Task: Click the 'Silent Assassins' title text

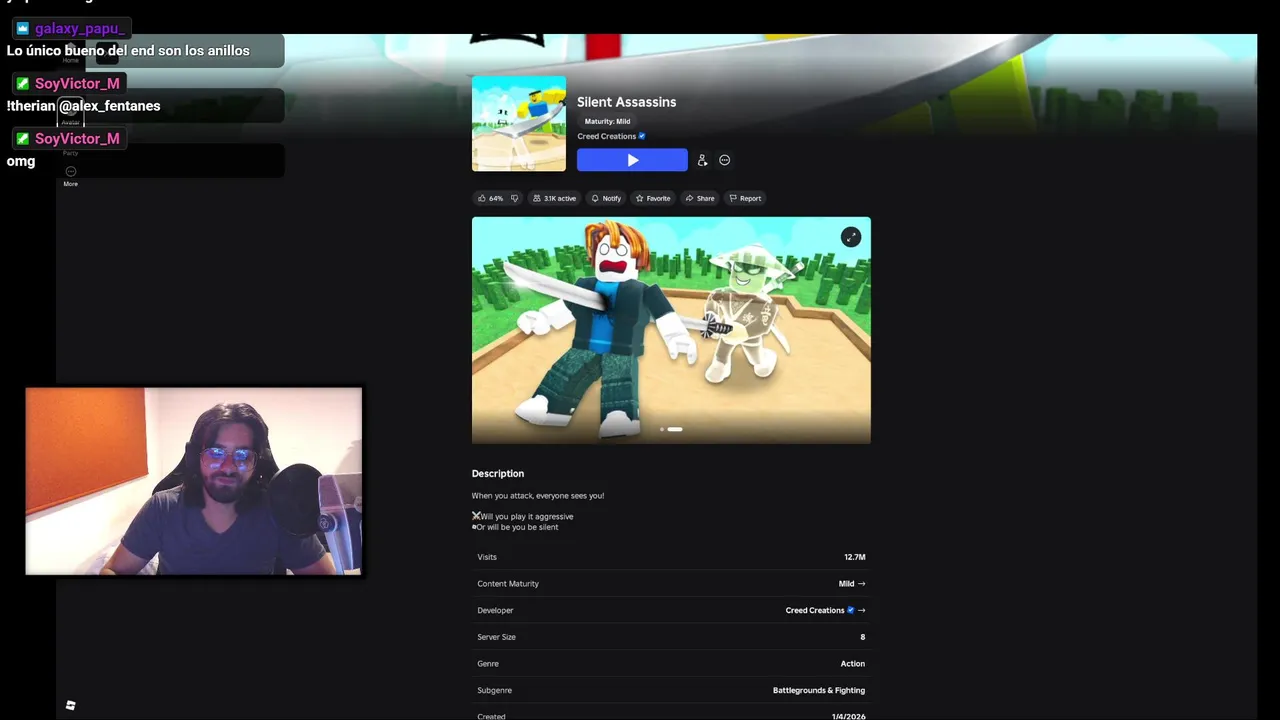Action: click(626, 102)
